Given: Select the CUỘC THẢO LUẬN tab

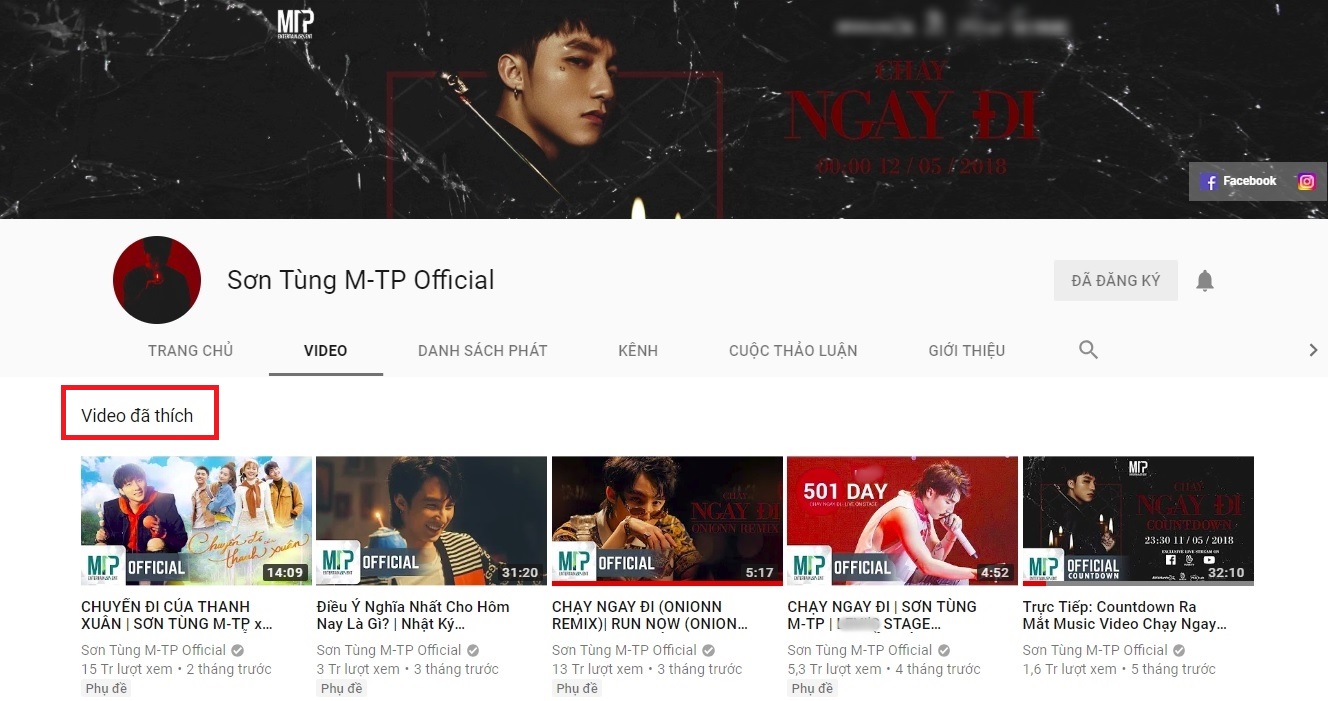Looking at the screenshot, I should (793, 351).
